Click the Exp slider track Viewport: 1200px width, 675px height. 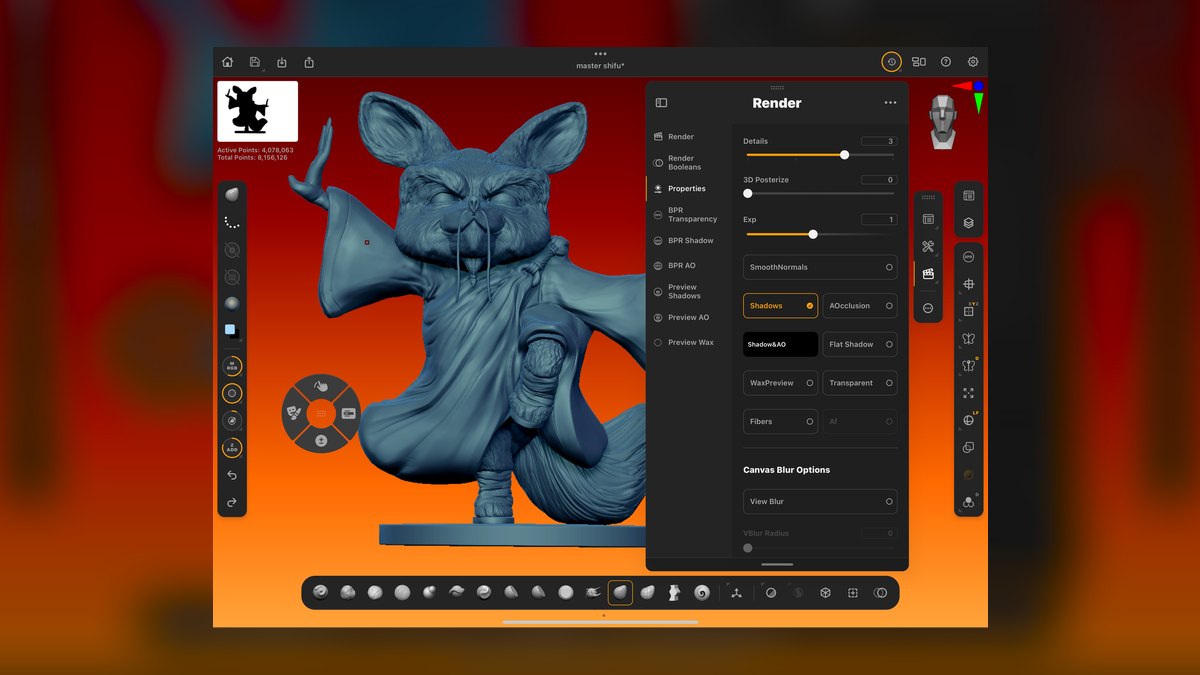[820, 234]
